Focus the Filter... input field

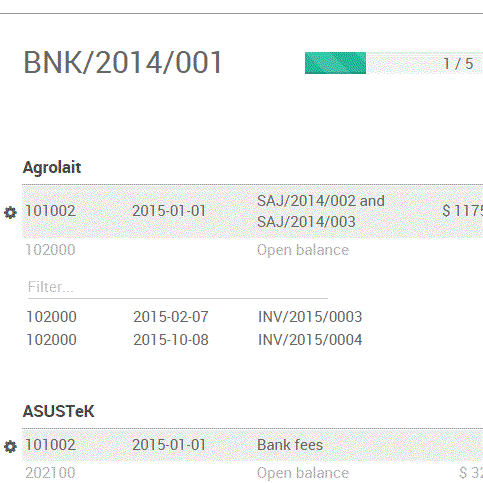178,287
